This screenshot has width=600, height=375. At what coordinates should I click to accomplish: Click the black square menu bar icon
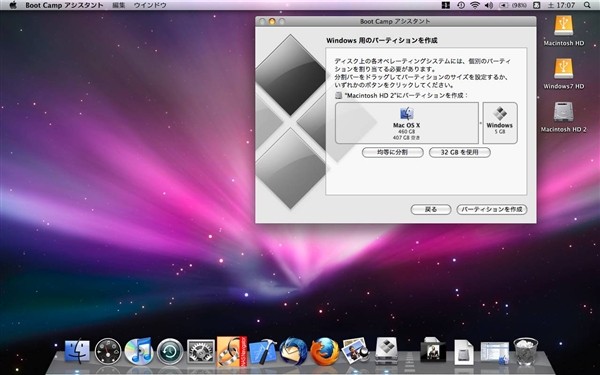[x=446, y=5]
